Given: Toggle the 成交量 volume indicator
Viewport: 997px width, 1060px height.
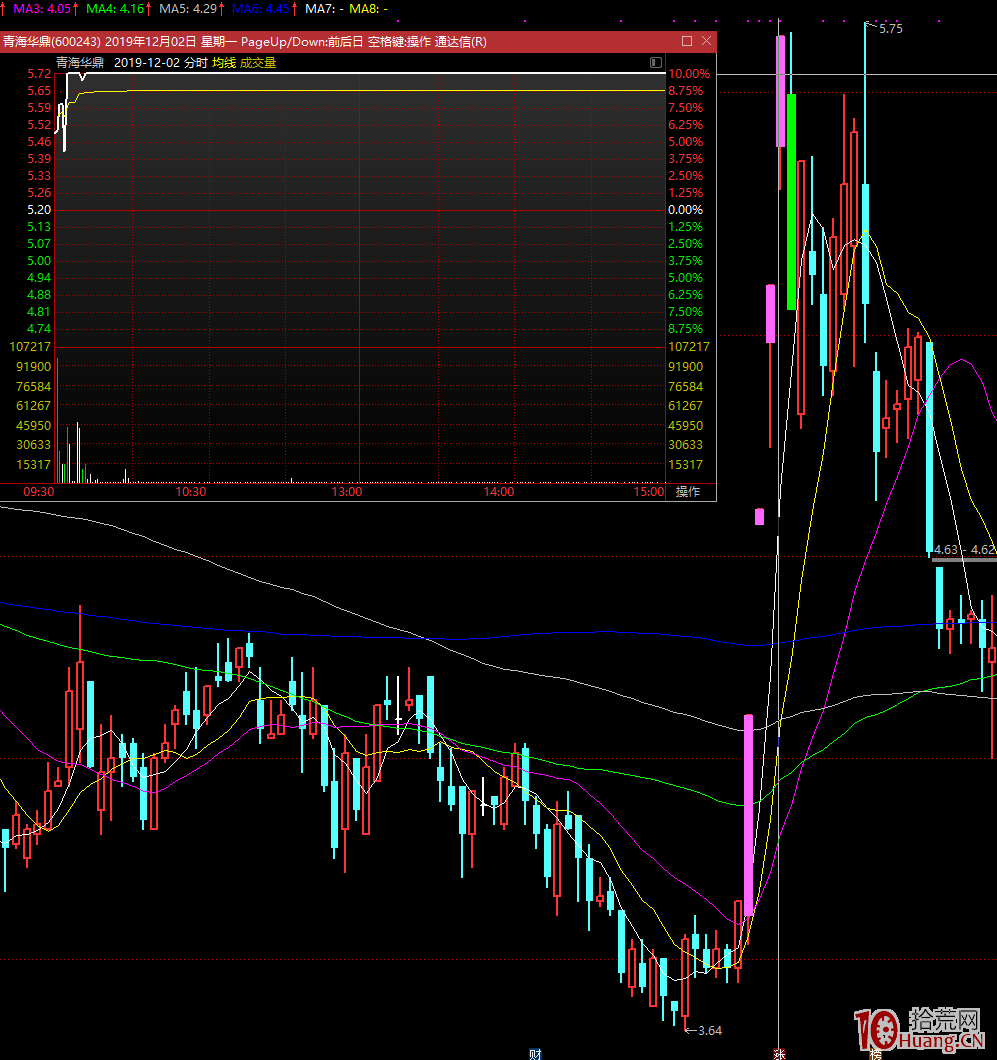Looking at the screenshot, I should (258, 62).
